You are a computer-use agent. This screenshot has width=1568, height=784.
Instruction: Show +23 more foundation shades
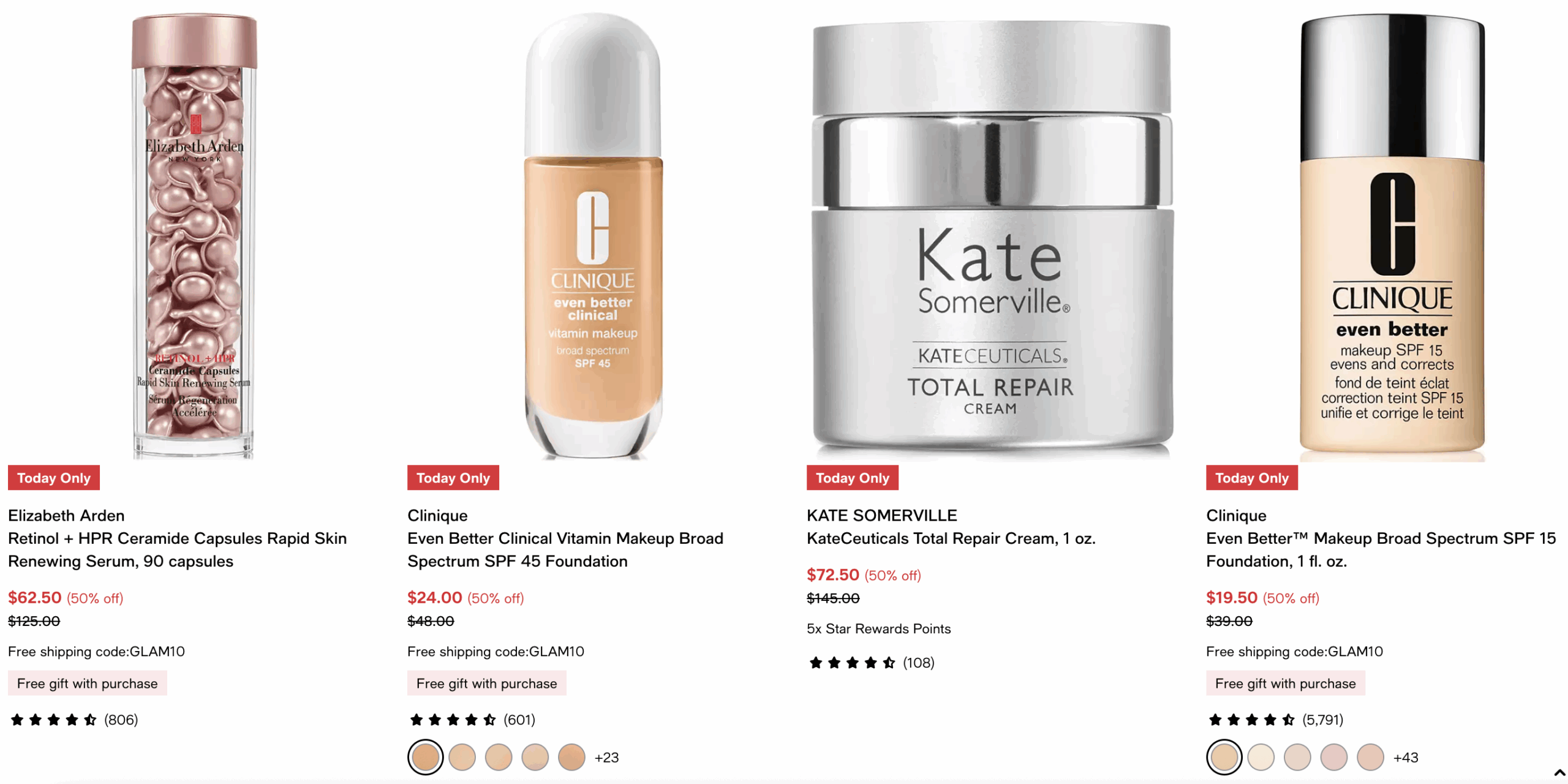(x=606, y=758)
